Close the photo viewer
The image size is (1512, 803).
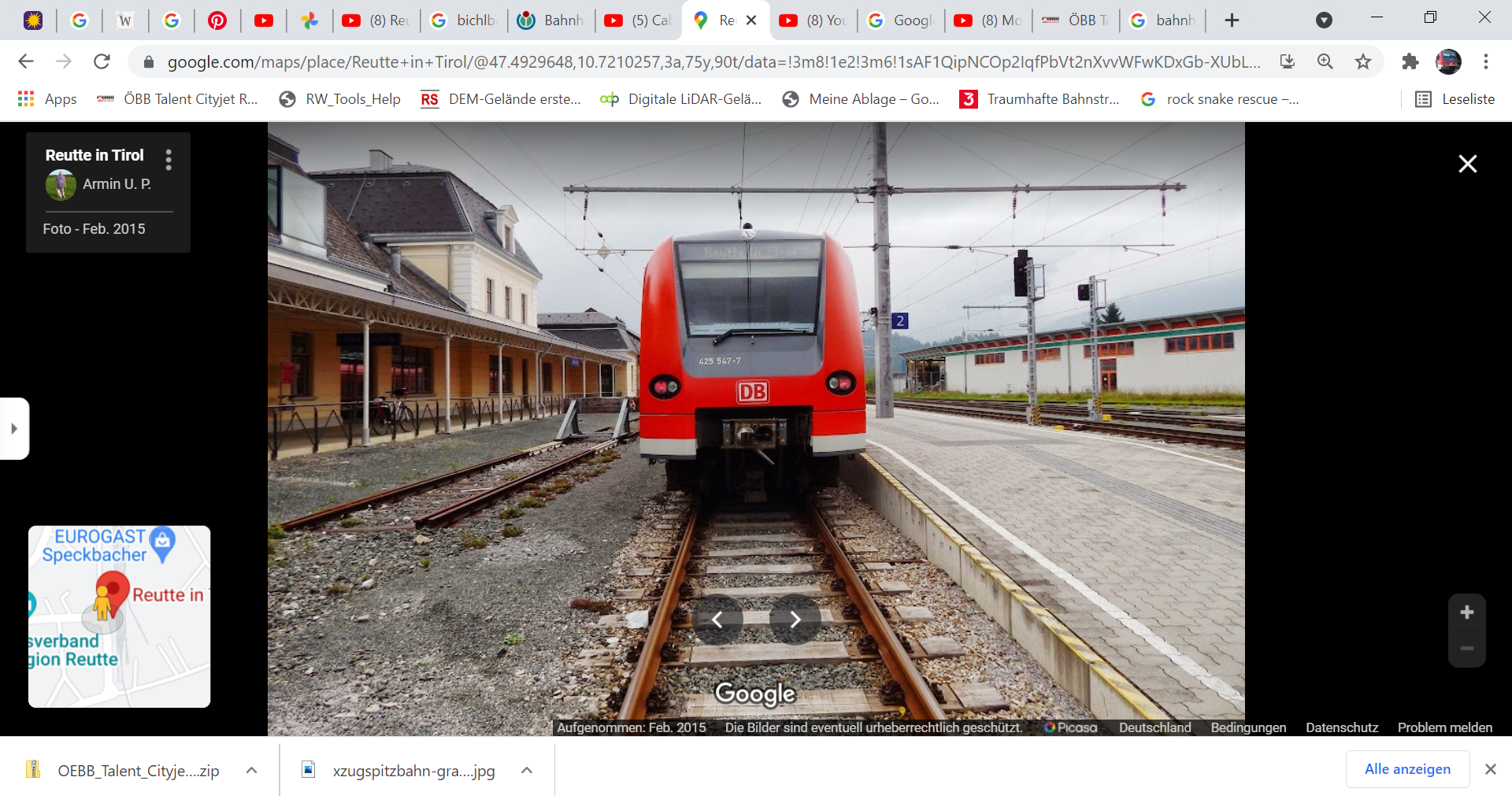(1467, 164)
